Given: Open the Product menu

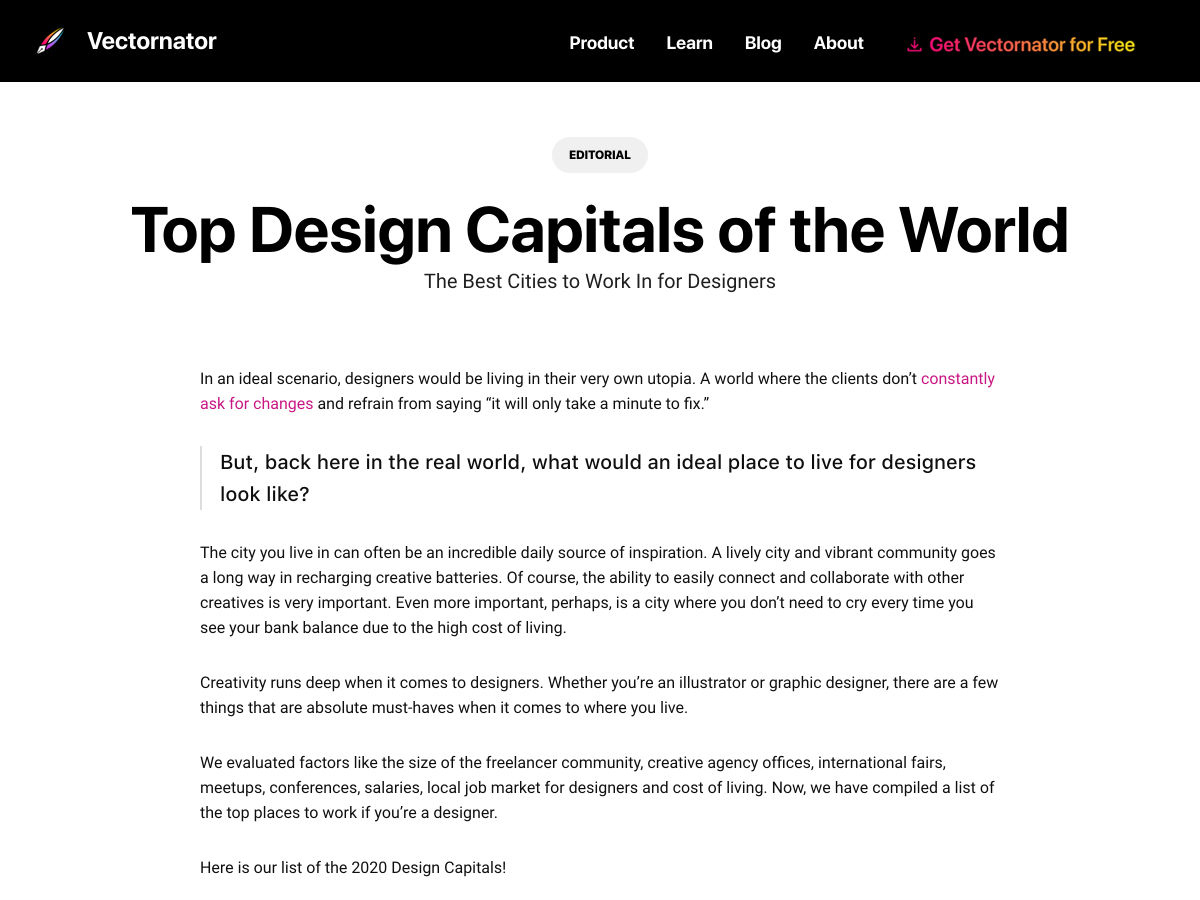Looking at the screenshot, I should coord(601,43).
